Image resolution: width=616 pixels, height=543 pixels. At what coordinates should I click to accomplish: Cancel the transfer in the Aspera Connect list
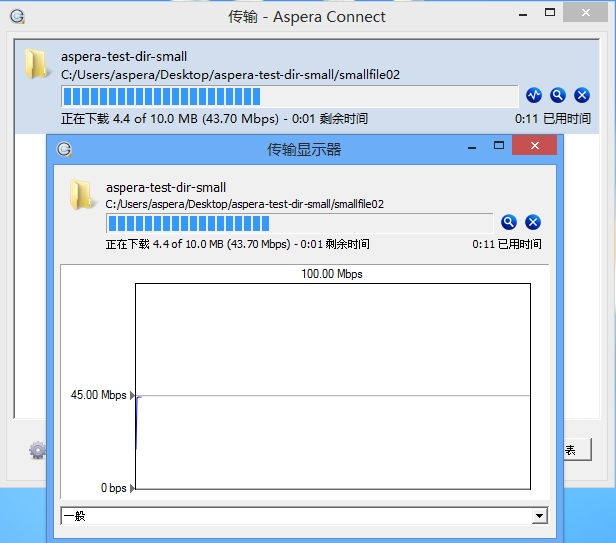[582, 96]
